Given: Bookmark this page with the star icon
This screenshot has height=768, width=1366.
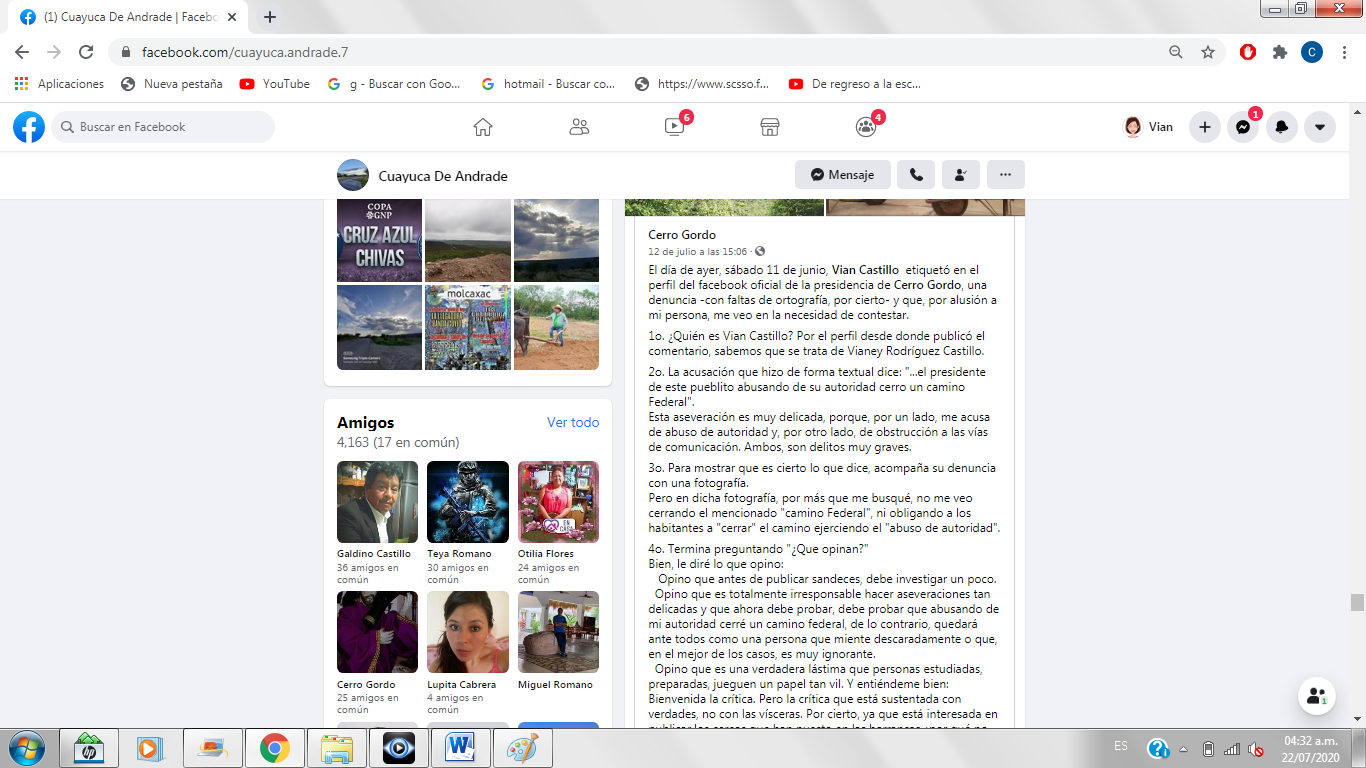Looking at the screenshot, I should tap(1208, 52).
